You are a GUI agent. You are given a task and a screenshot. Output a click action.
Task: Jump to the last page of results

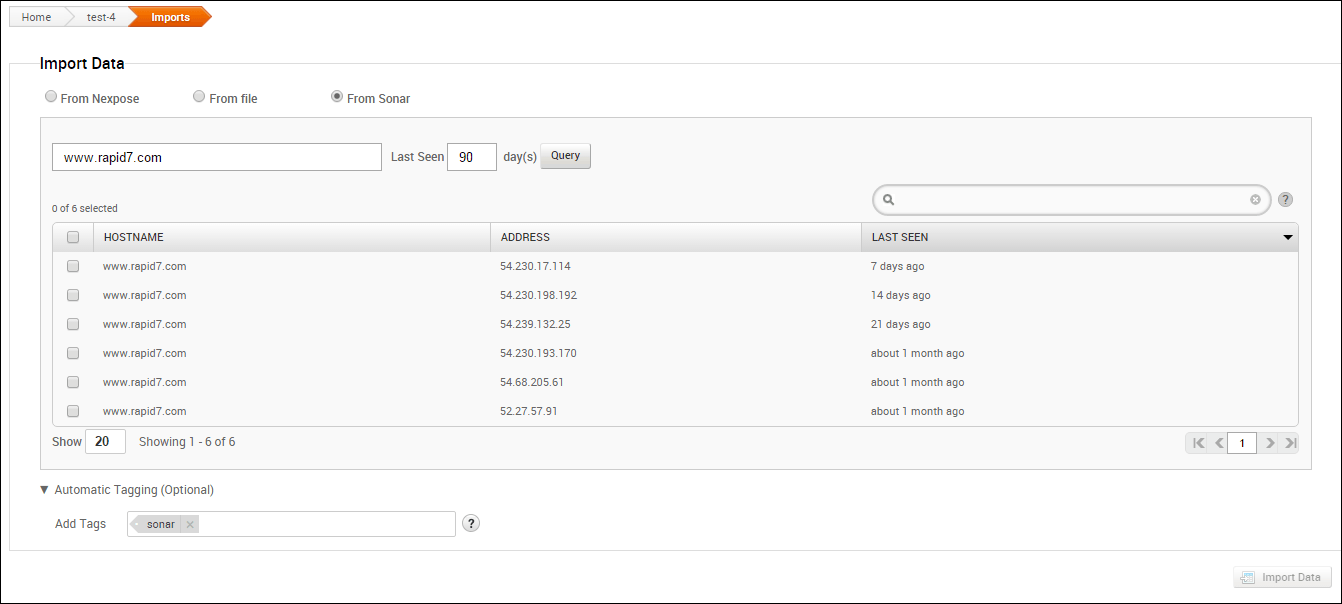pyautogui.click(x=1290, y=443)
